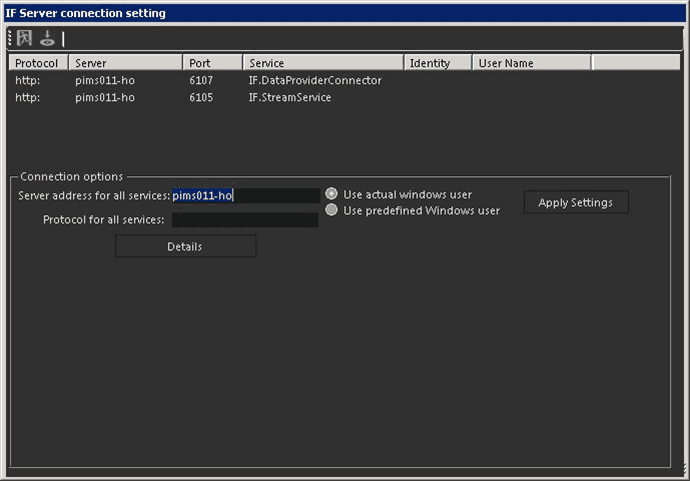690x481 pixels.
Task: Click port value 6107
Action: pyautogui.click(x=201, y=81)
